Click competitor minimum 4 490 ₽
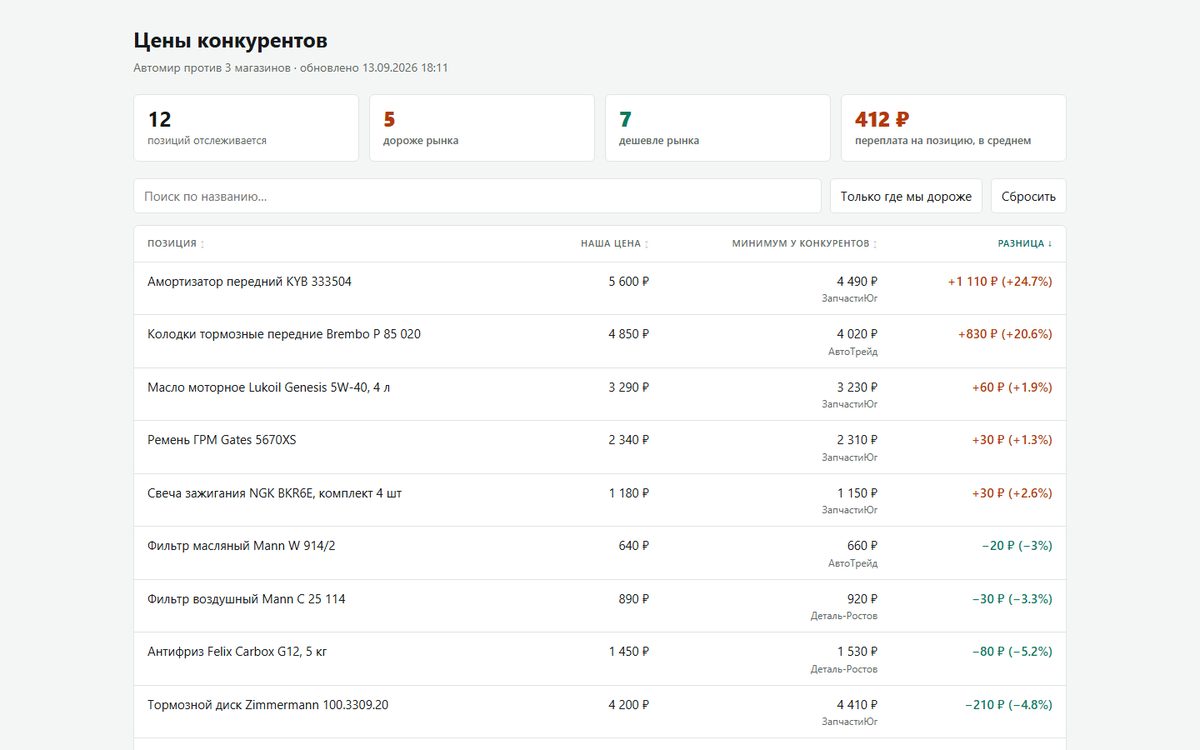 [x=857, y=282]
